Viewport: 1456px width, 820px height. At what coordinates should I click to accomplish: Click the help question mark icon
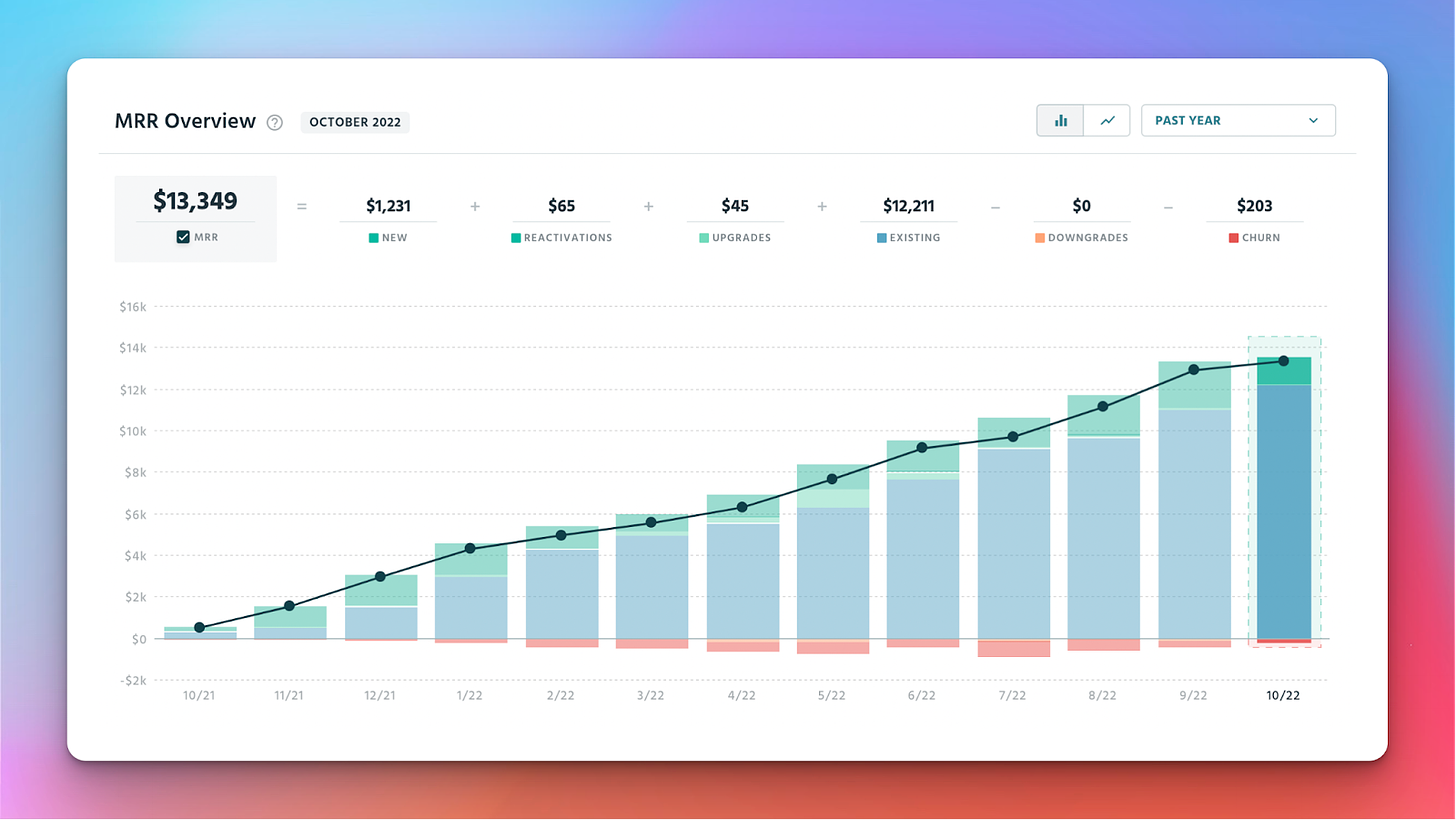coord(275,122)
